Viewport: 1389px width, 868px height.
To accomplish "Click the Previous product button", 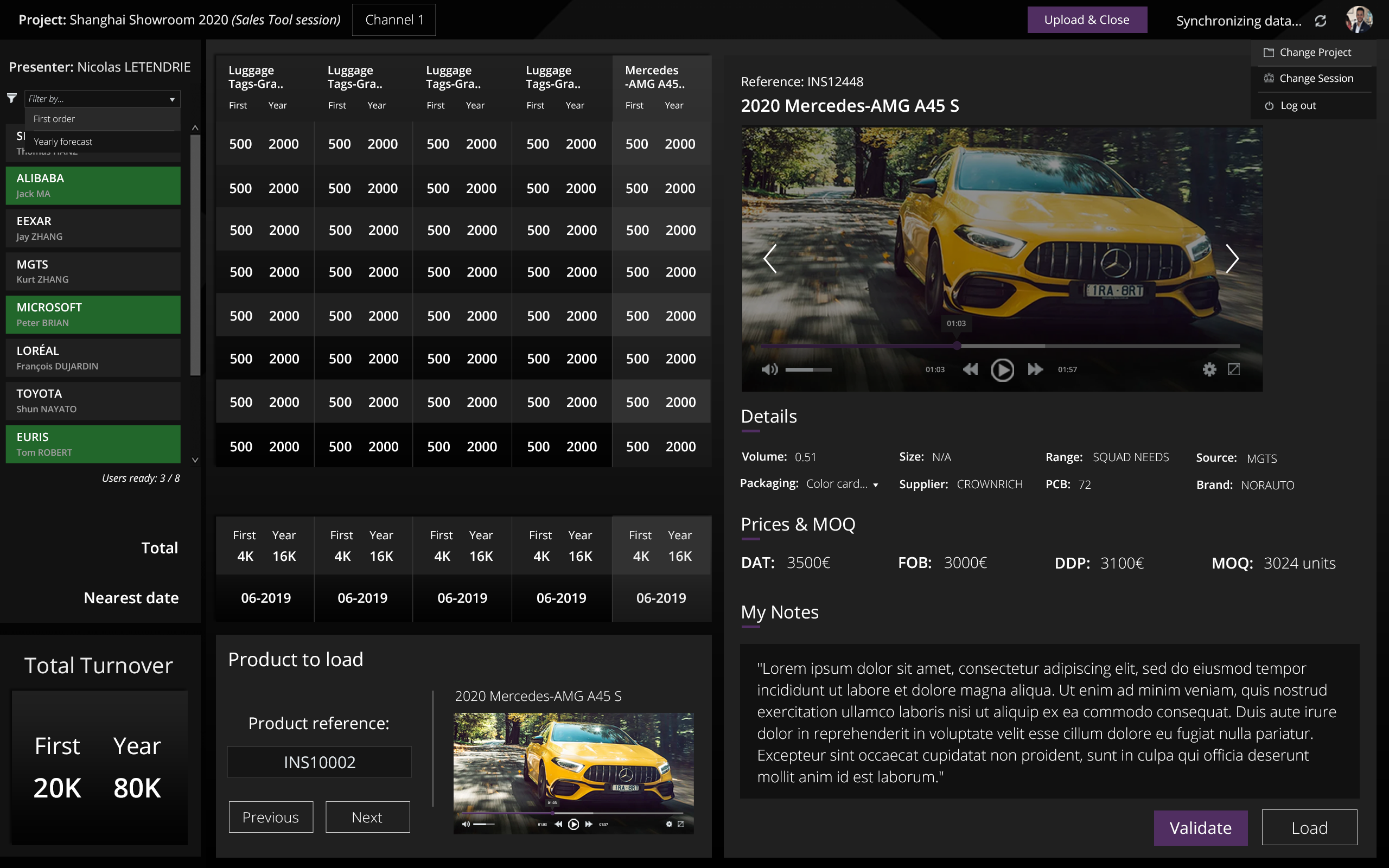I will [271, 817].
